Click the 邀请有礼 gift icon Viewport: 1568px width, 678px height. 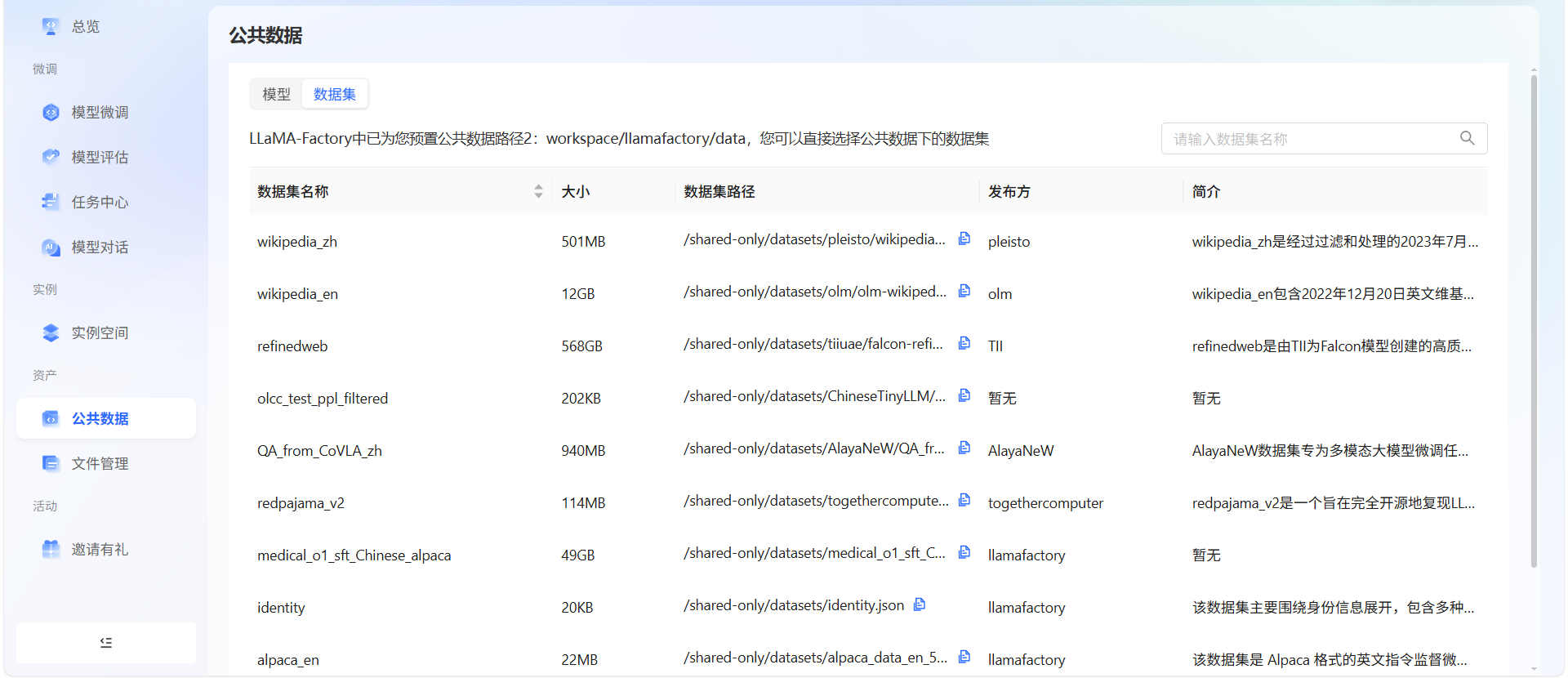pos(51,549)
